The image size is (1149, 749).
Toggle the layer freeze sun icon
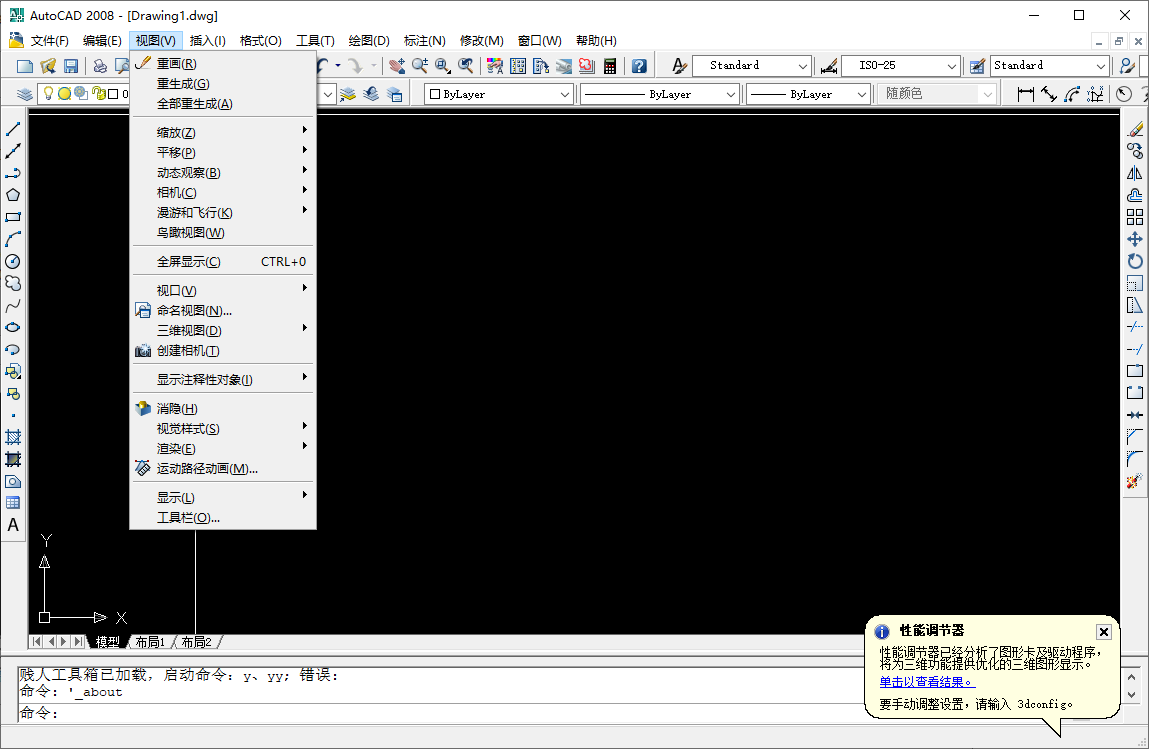tap(64, 93)
